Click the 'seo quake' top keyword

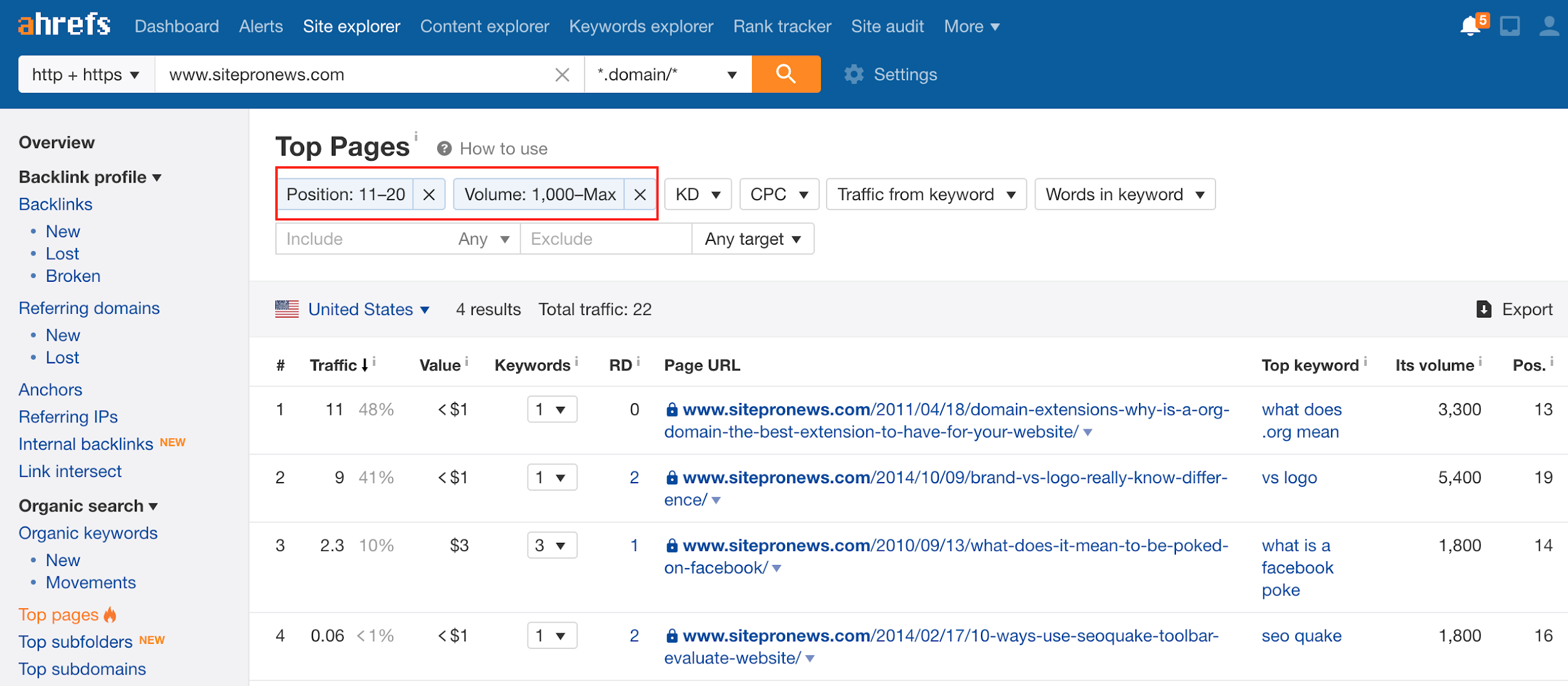[x=1301, y=636]
